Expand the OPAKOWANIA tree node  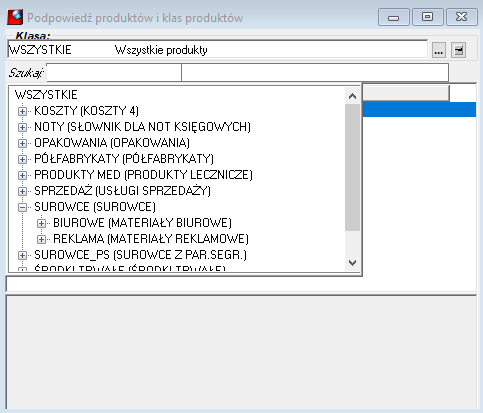tap(22, 143)
